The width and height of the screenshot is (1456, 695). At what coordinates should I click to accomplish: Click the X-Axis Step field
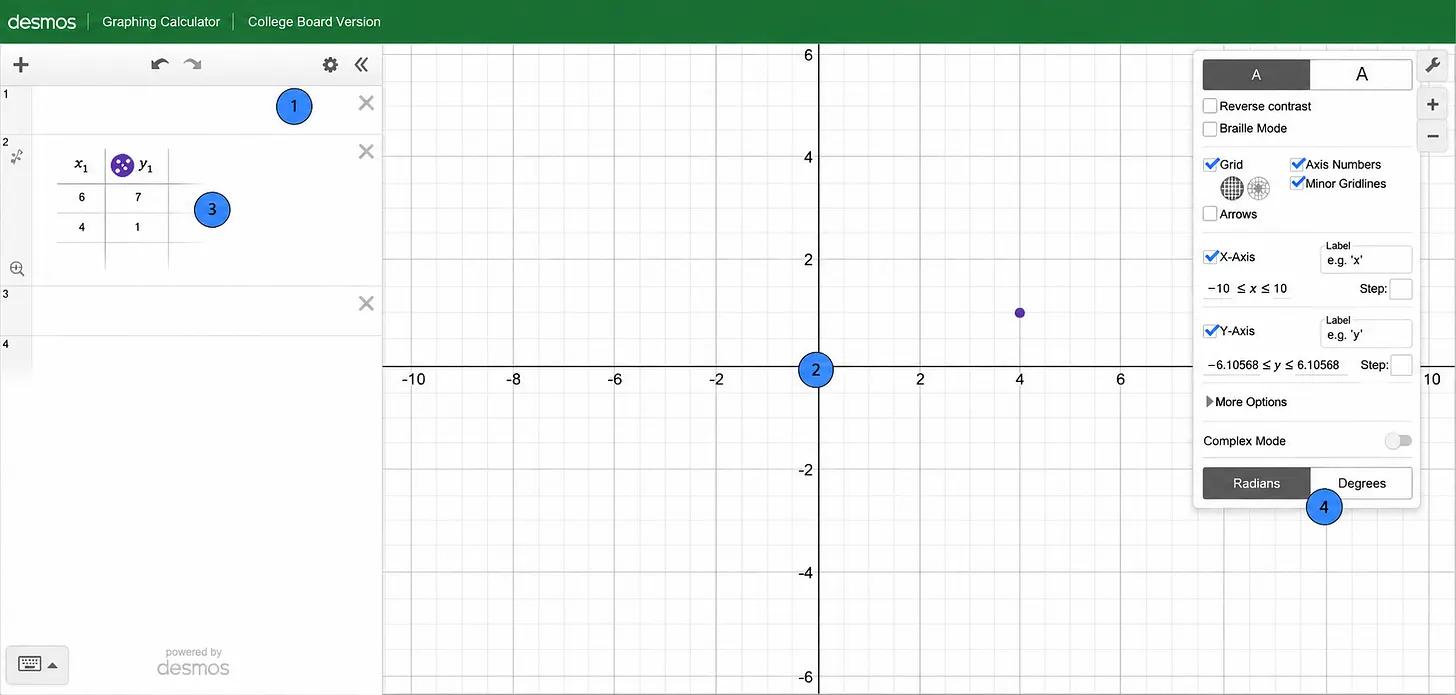click(x=1401, y=289)
